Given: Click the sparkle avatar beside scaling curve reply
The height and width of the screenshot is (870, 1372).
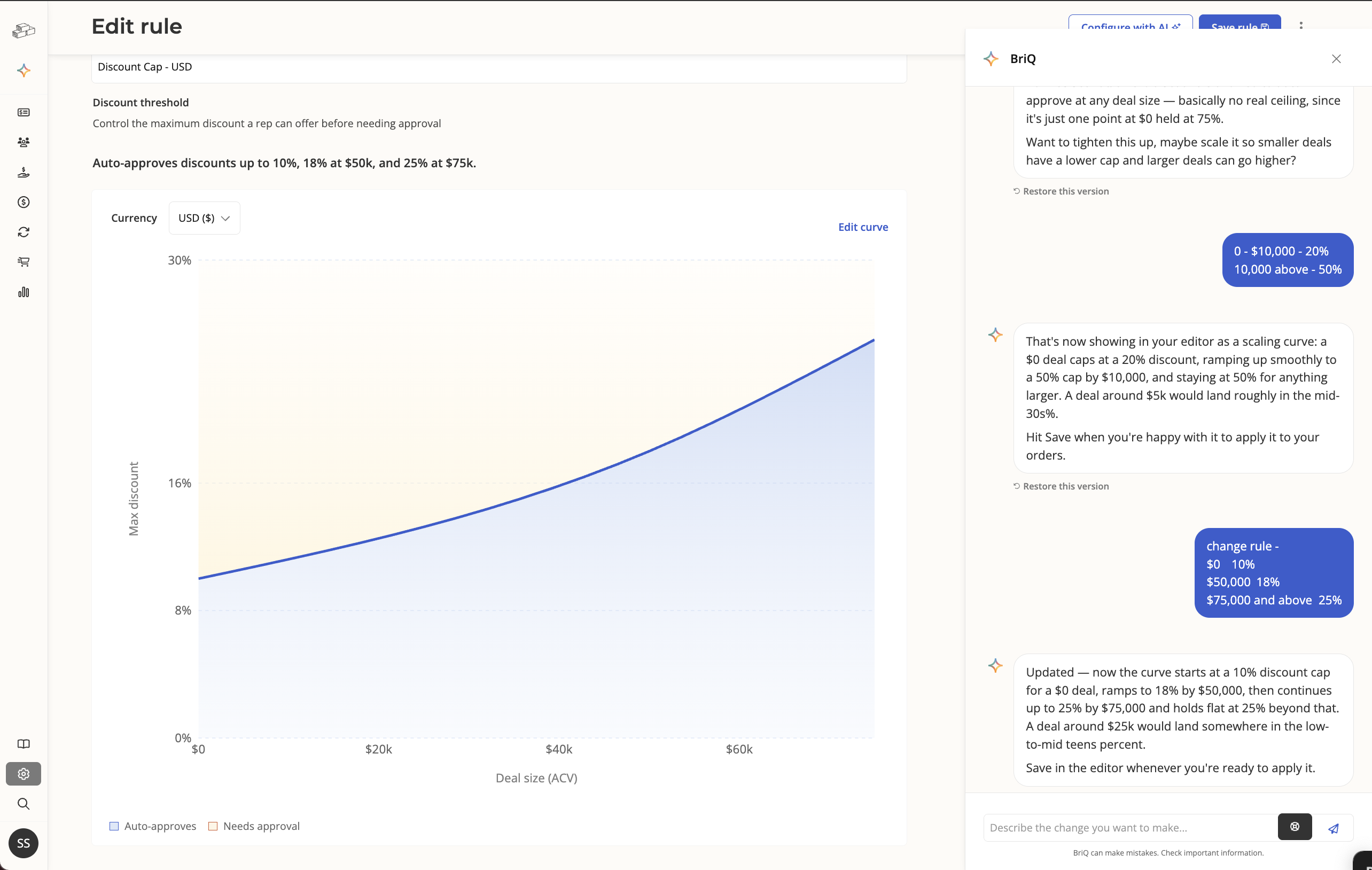Looking at the screenshot, I should point(995,335).
